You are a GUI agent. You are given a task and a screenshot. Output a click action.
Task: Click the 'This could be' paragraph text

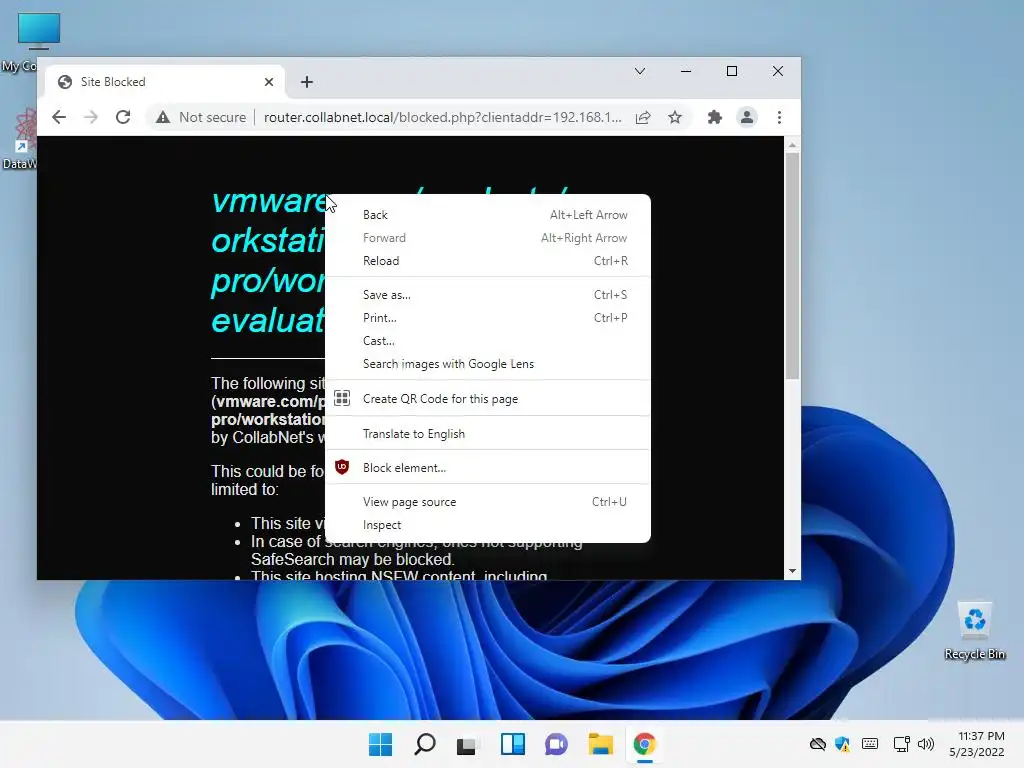point(268,481)
